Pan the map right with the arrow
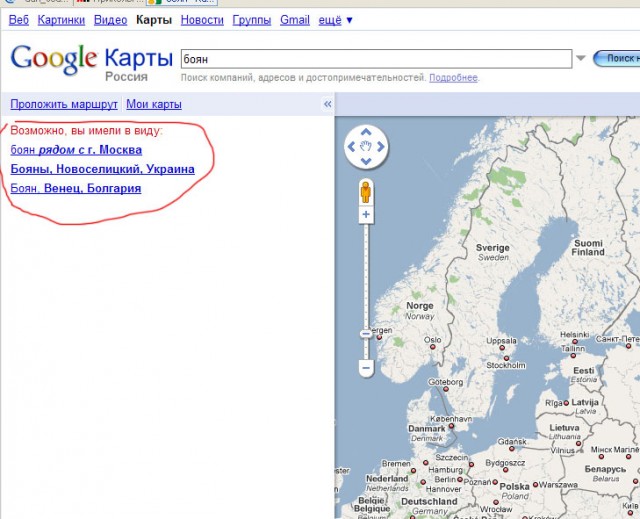Image resolution: width=640 pixels, height=519 pixels. pyautogui.click(x=381, y=146)
